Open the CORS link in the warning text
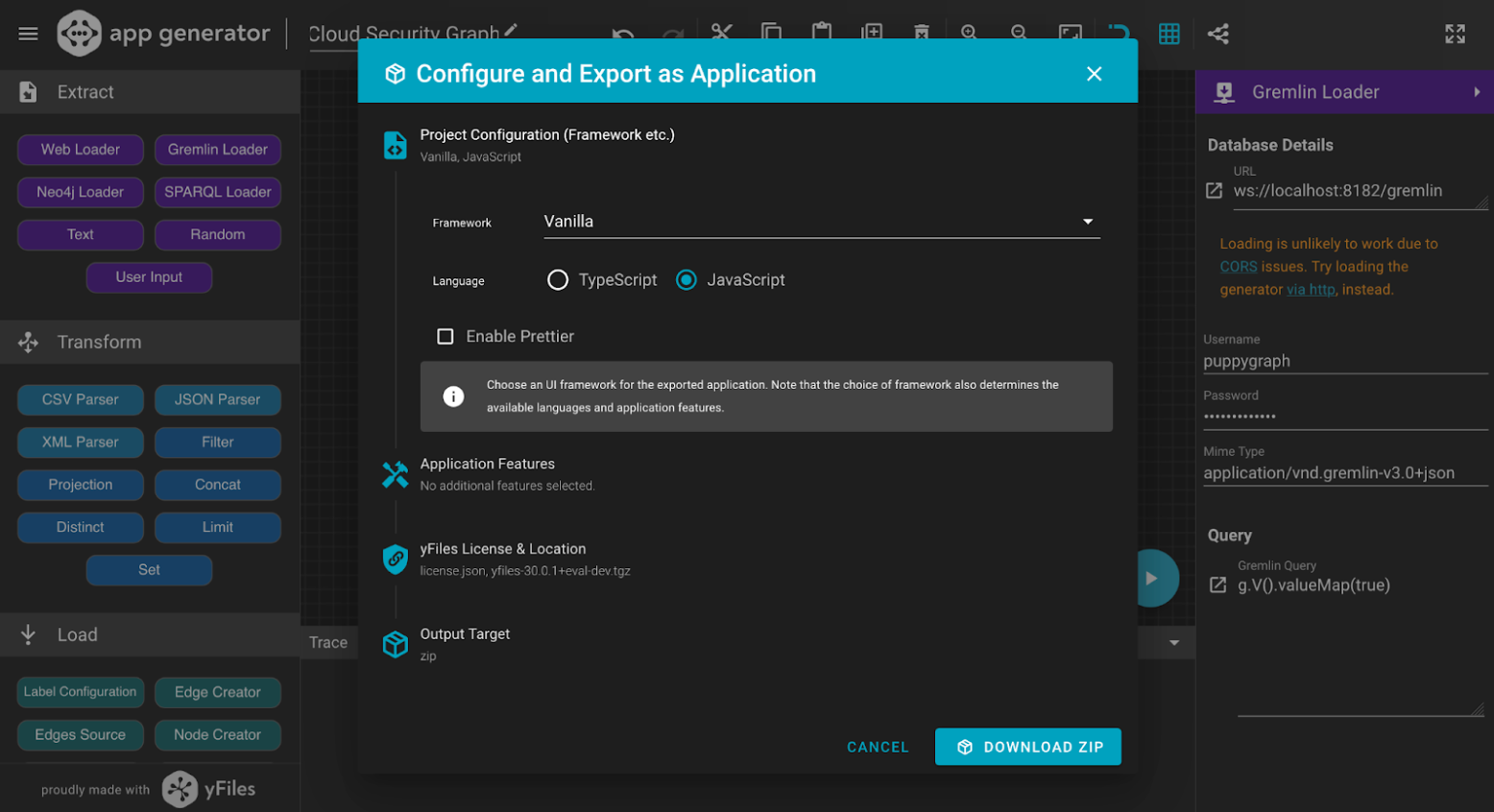This screenshot has height=812, width=1494. pos(1239,266)
